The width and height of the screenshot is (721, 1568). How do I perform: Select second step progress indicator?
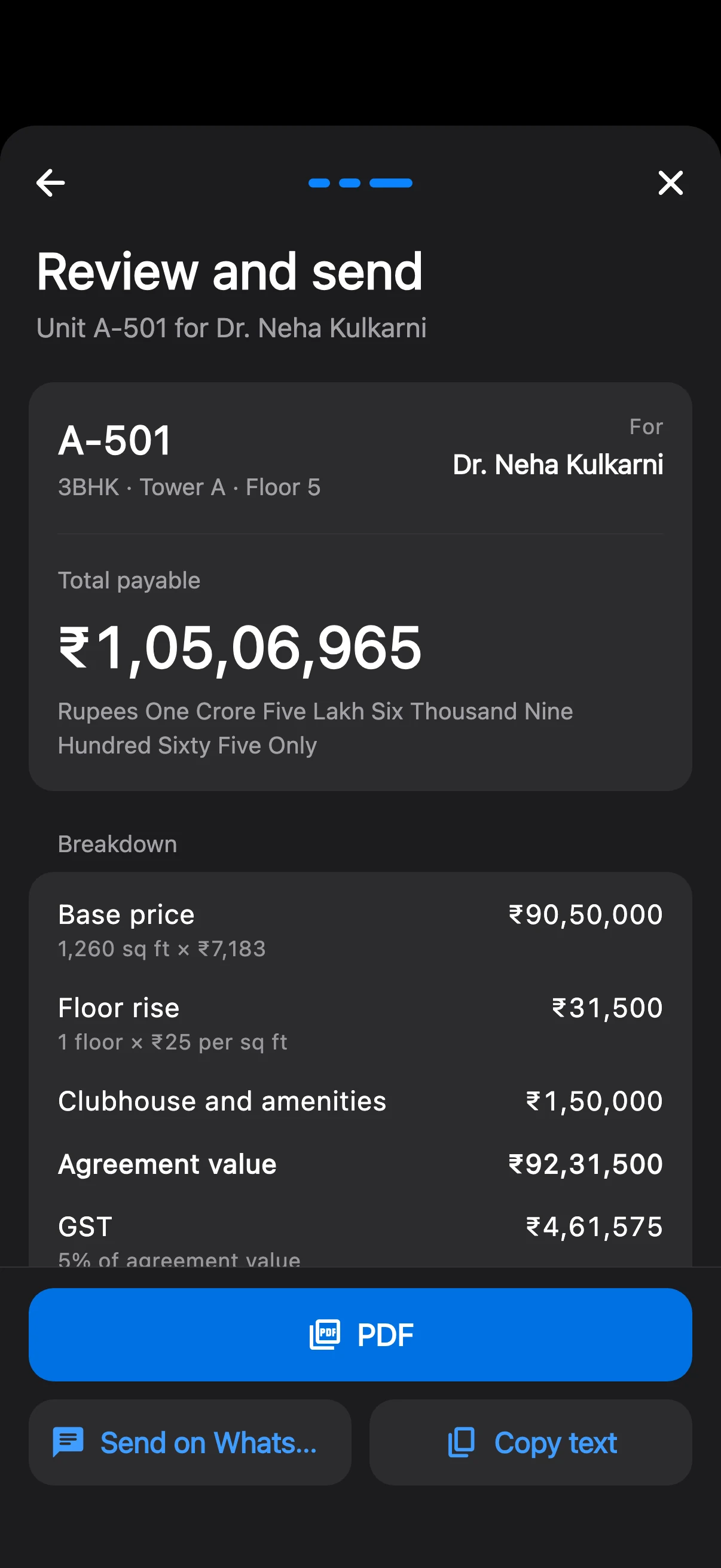[350, 182]
